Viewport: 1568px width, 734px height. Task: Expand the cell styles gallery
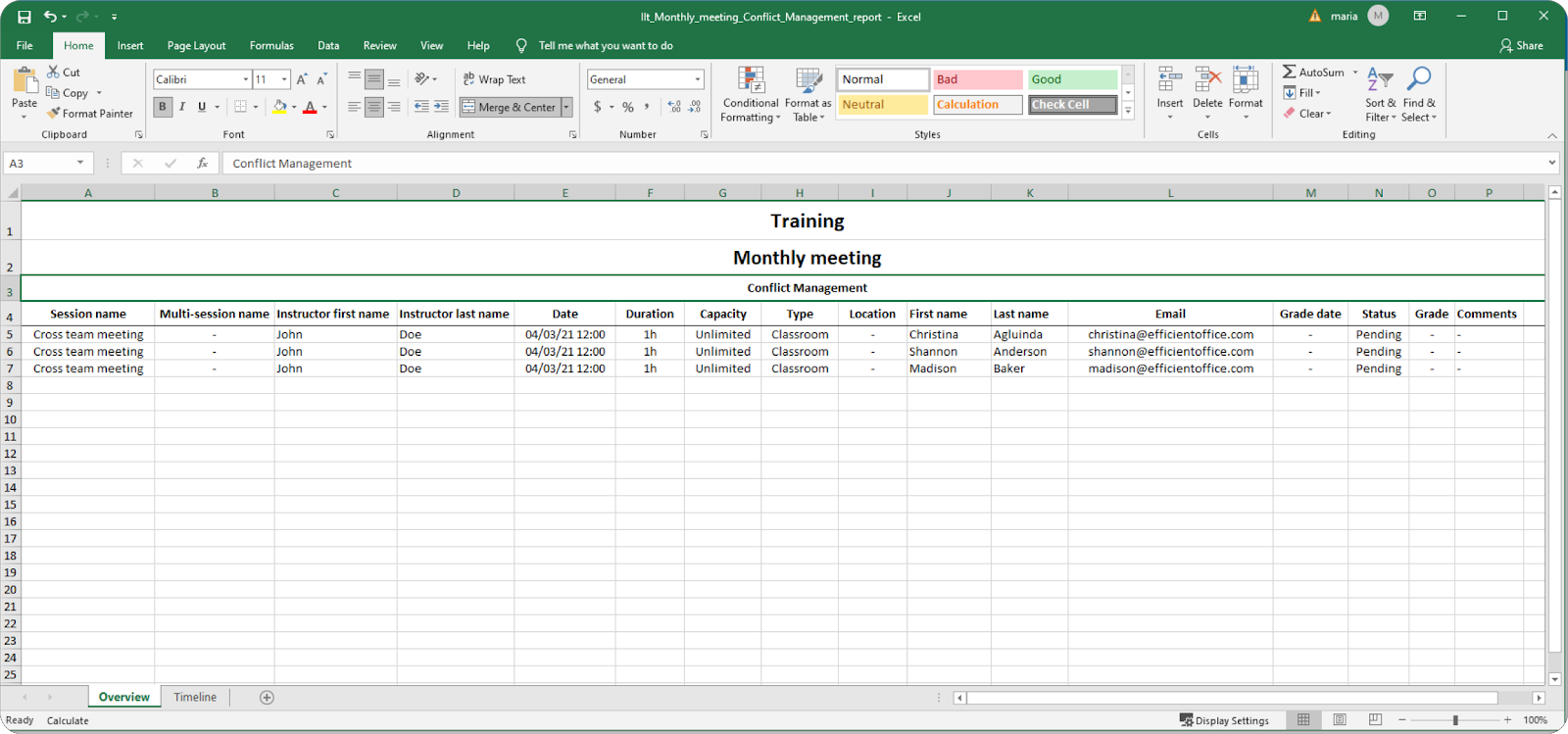[1128, 111]
